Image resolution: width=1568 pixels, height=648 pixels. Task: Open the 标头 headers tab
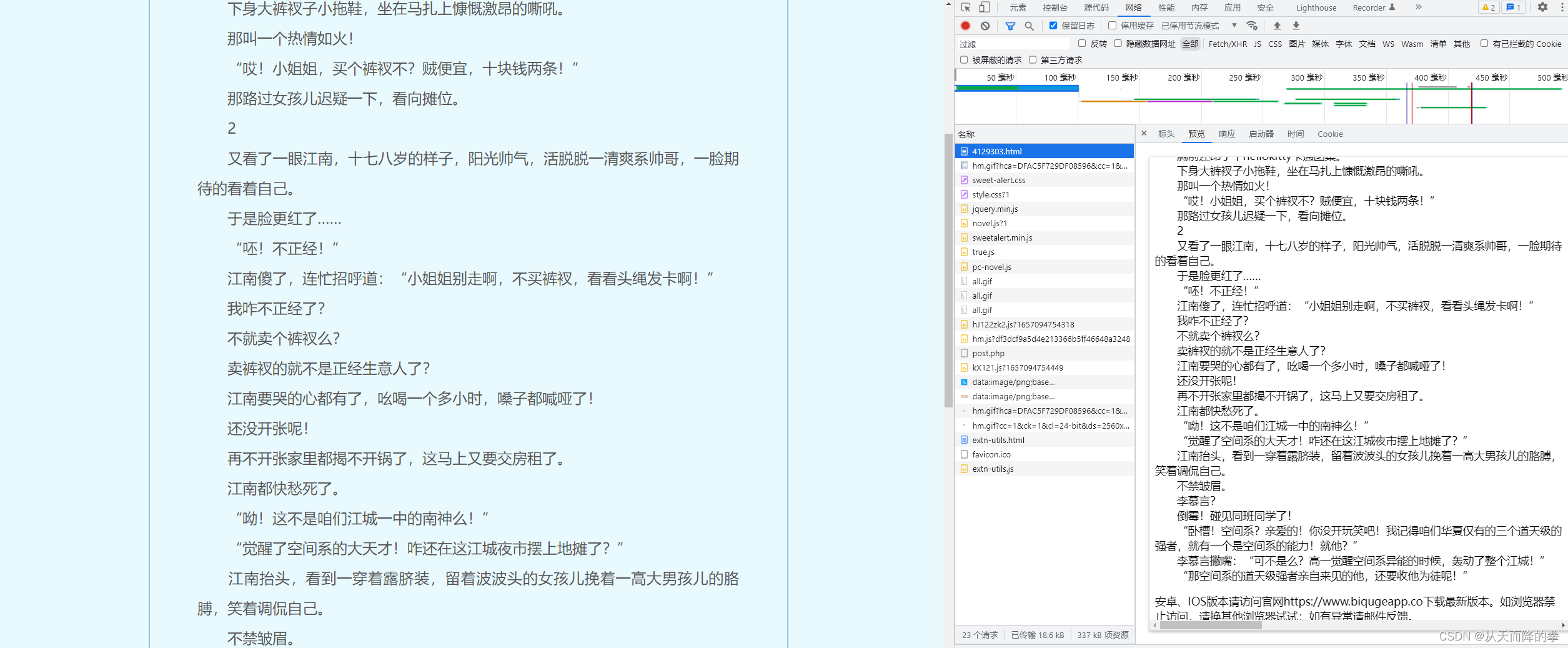coord(1166,134)
